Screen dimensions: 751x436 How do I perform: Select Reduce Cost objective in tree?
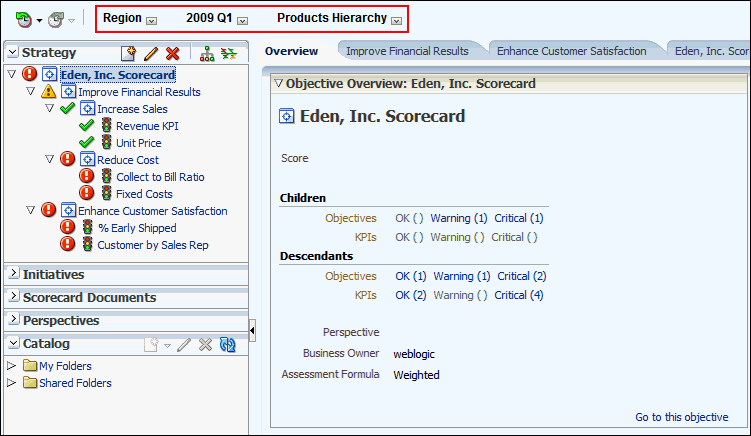coord(128,160)
